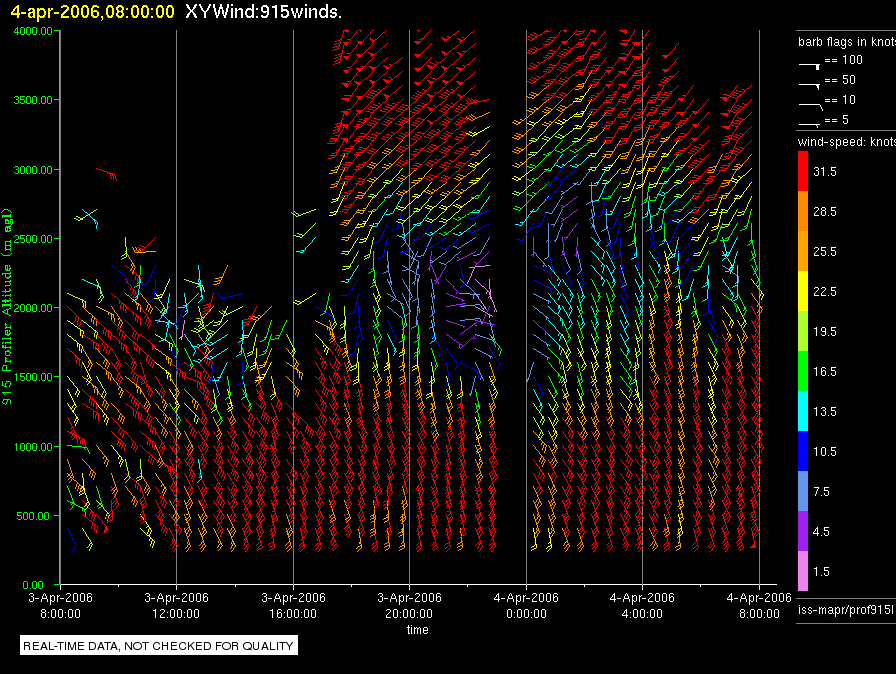Select the orange 28.5 knots color band
This screenshot has width=896, height=674.
pos(803,211)
